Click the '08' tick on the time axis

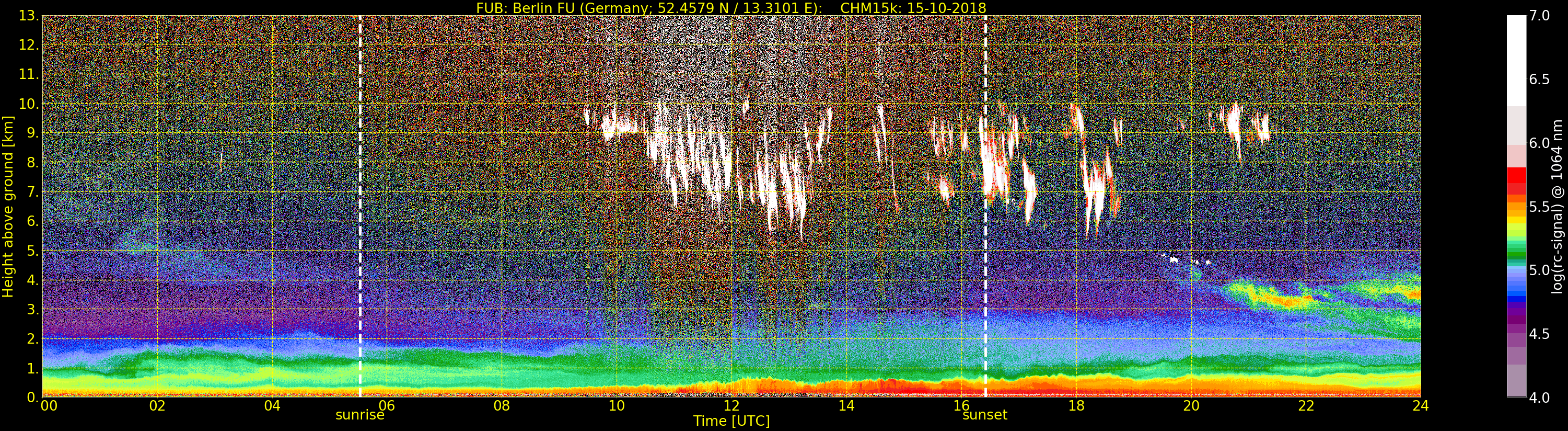[502, 406]
